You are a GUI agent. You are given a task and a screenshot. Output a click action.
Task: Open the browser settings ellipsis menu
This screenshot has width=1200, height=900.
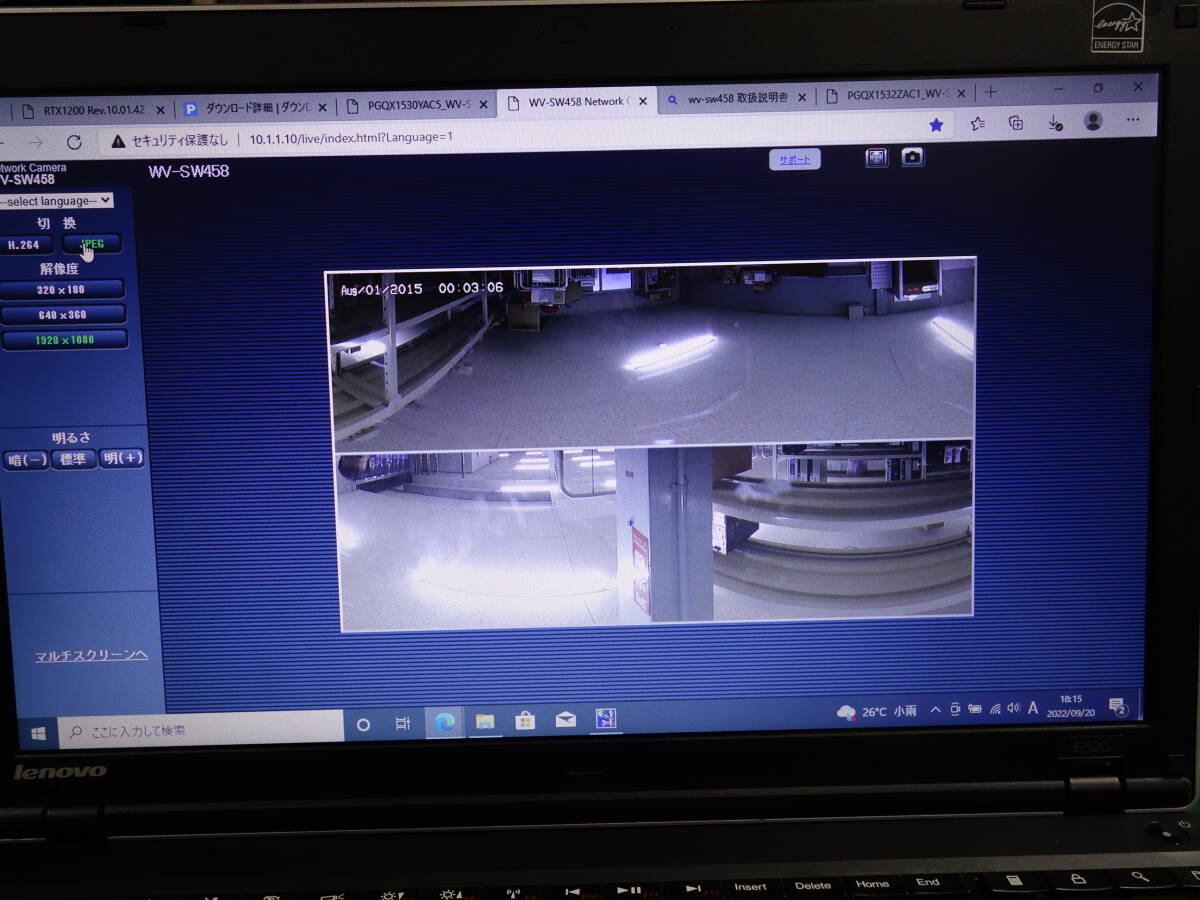tap(1132, 120)
